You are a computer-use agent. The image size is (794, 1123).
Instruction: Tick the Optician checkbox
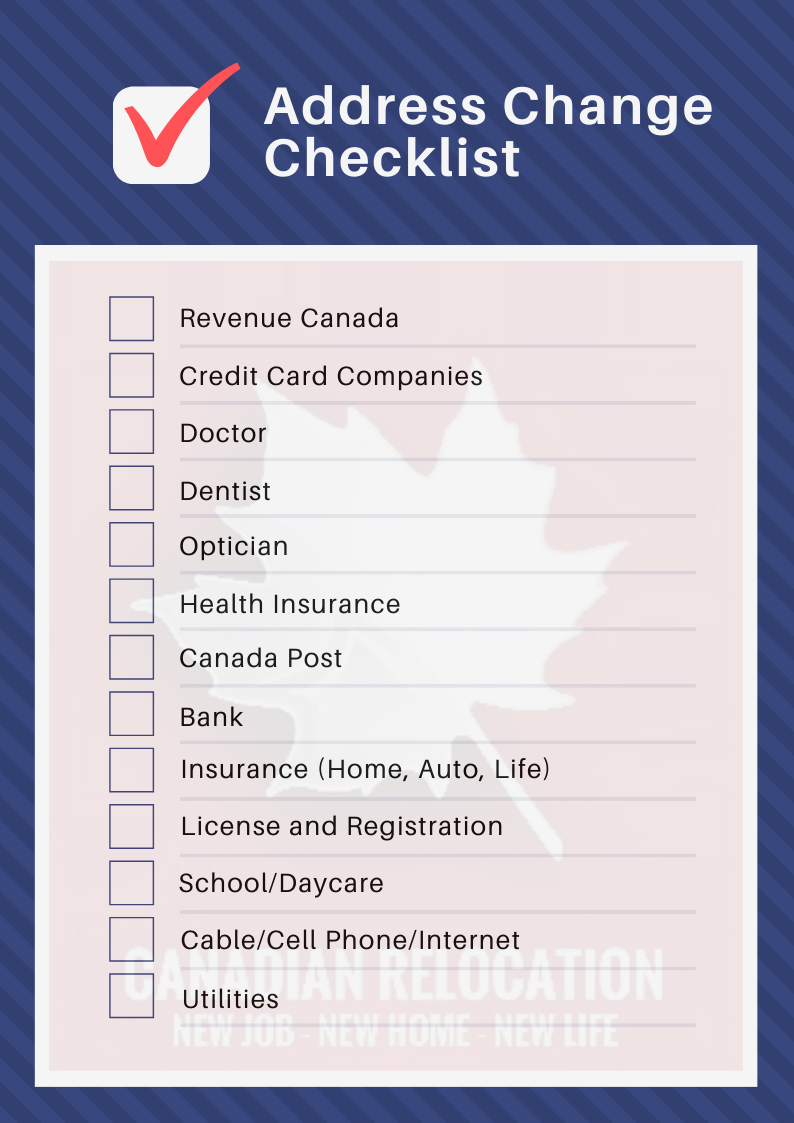pos(132,545)
